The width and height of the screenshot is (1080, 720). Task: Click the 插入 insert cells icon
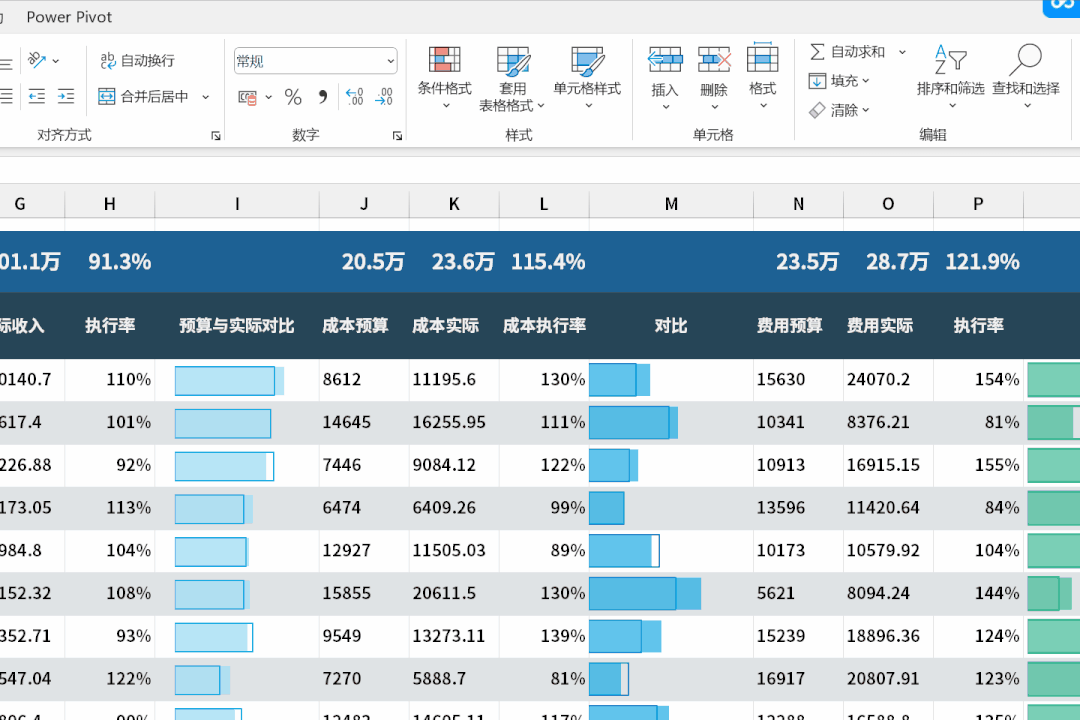[x=665, y=61]
